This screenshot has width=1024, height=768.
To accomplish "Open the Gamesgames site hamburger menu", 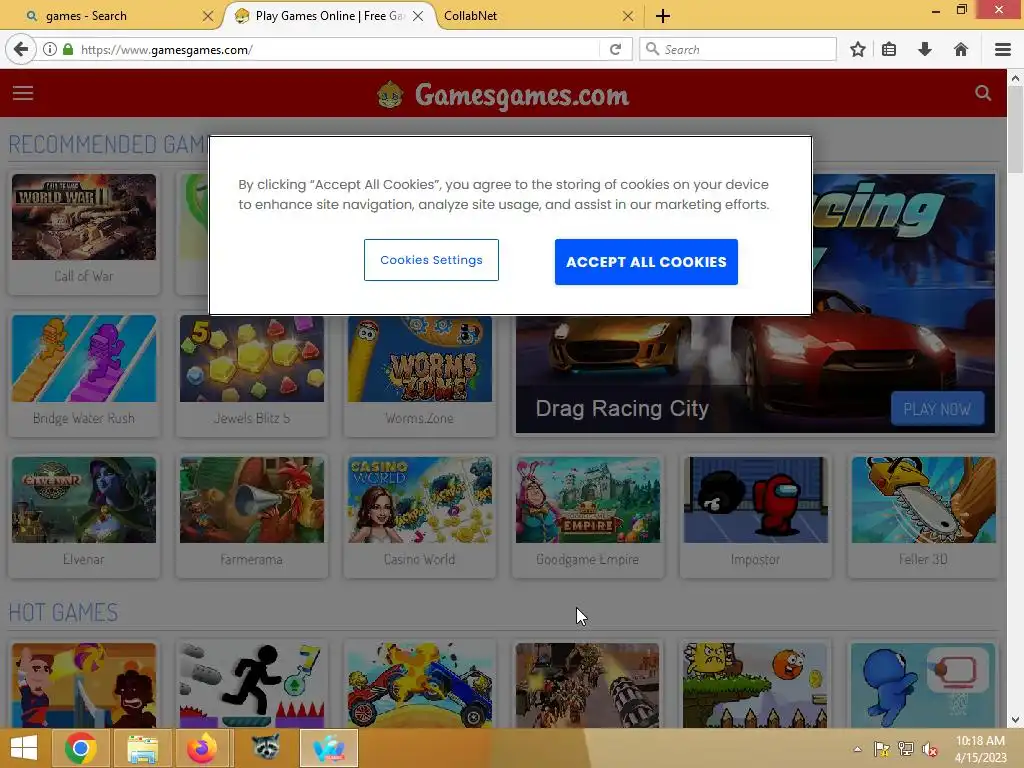I will 23,93.
